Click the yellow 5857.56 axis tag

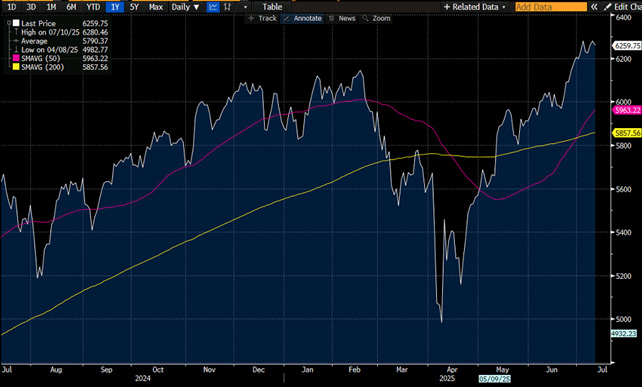(627, 133)
